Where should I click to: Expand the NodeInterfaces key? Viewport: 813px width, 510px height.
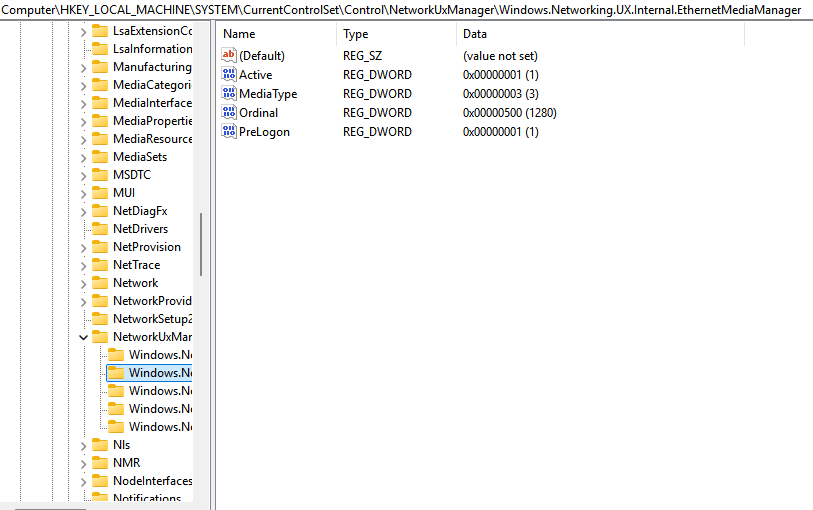(83, 482)
